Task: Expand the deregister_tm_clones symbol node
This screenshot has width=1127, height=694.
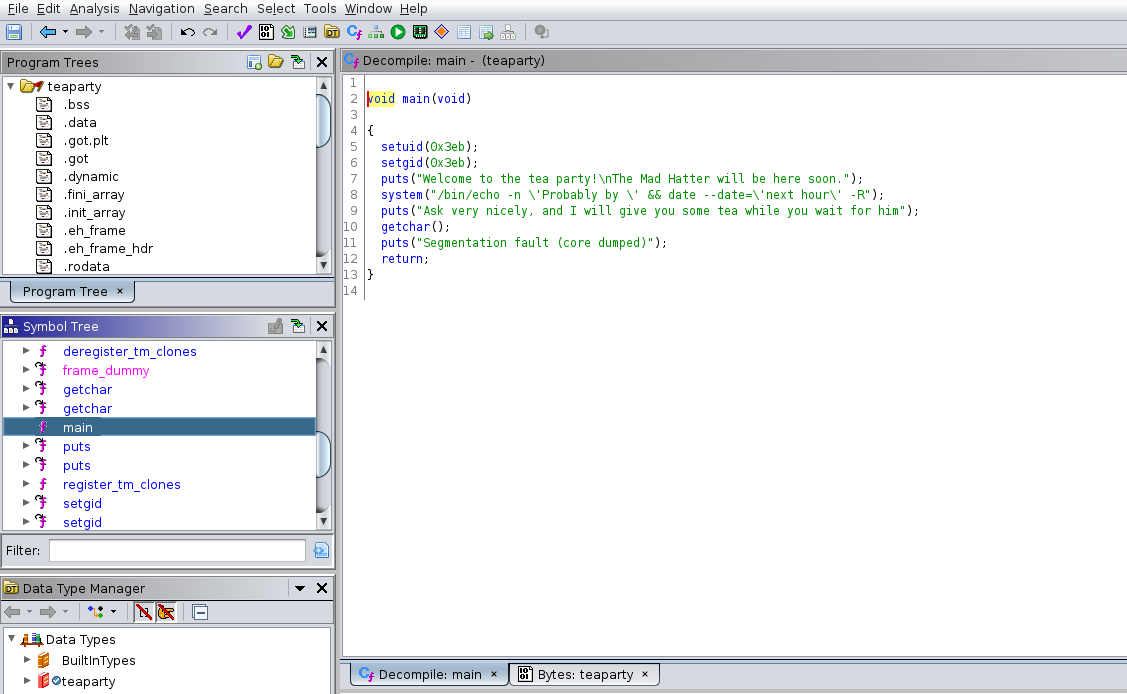Action: tap(27, 351)
